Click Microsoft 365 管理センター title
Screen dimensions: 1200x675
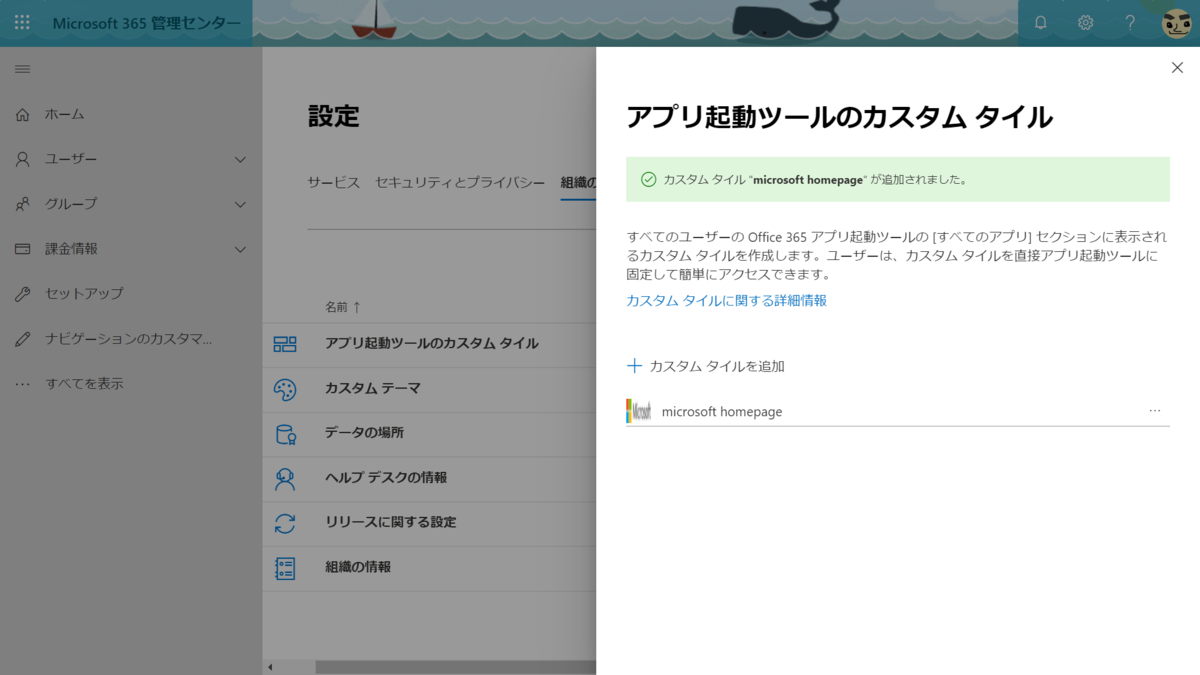146,22
